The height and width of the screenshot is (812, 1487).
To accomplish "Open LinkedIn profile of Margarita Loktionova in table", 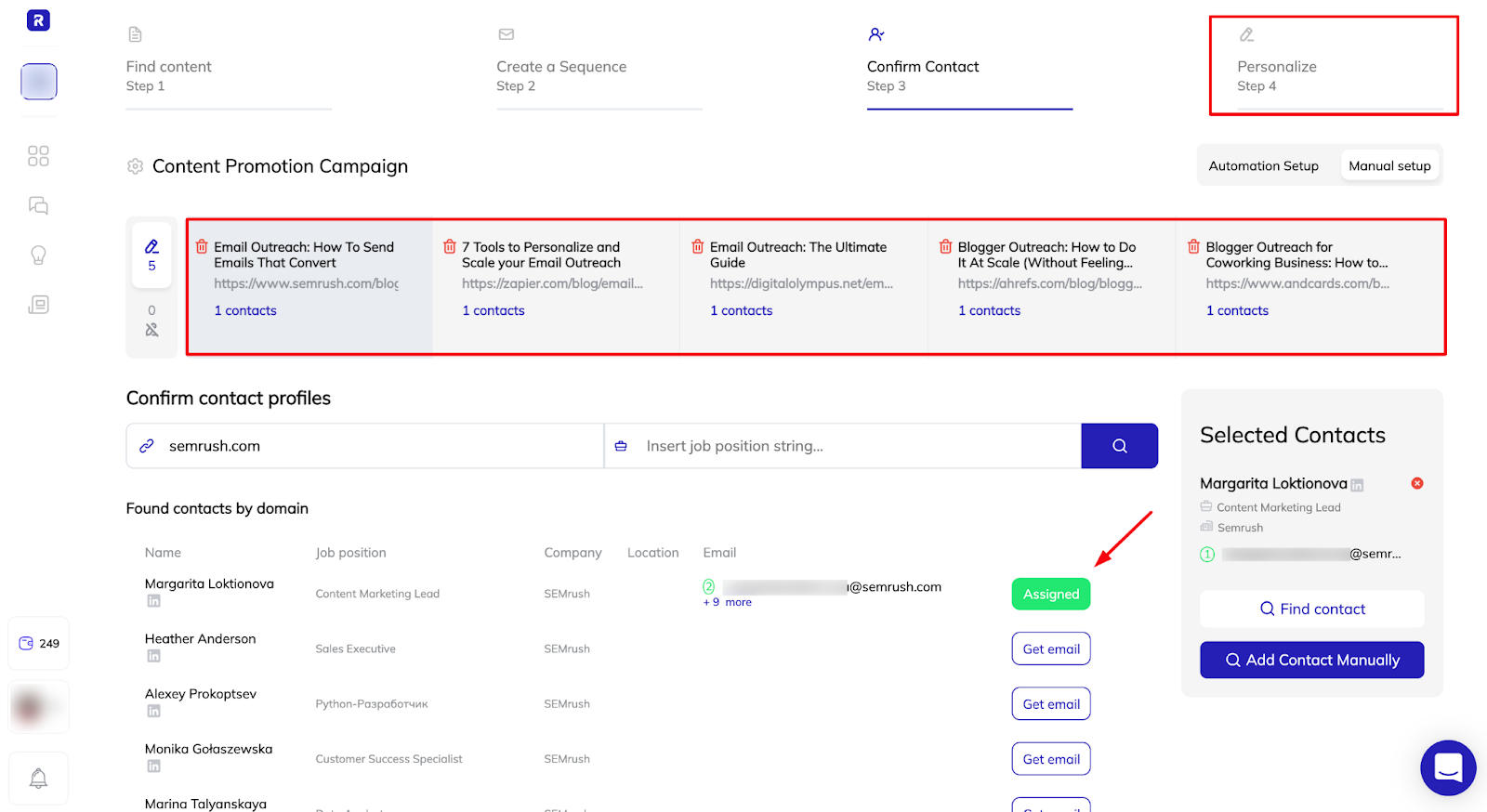I will point(153,601).
